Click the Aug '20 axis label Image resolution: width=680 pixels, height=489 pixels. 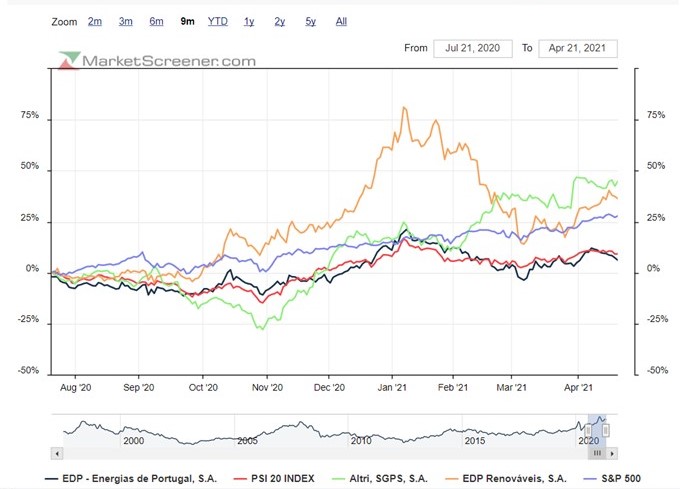[75, 388]
